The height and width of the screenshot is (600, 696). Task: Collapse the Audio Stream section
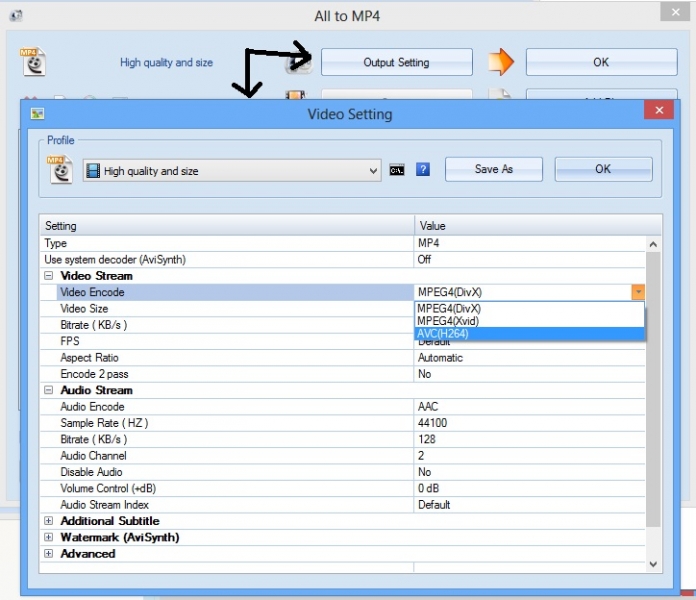48,391
